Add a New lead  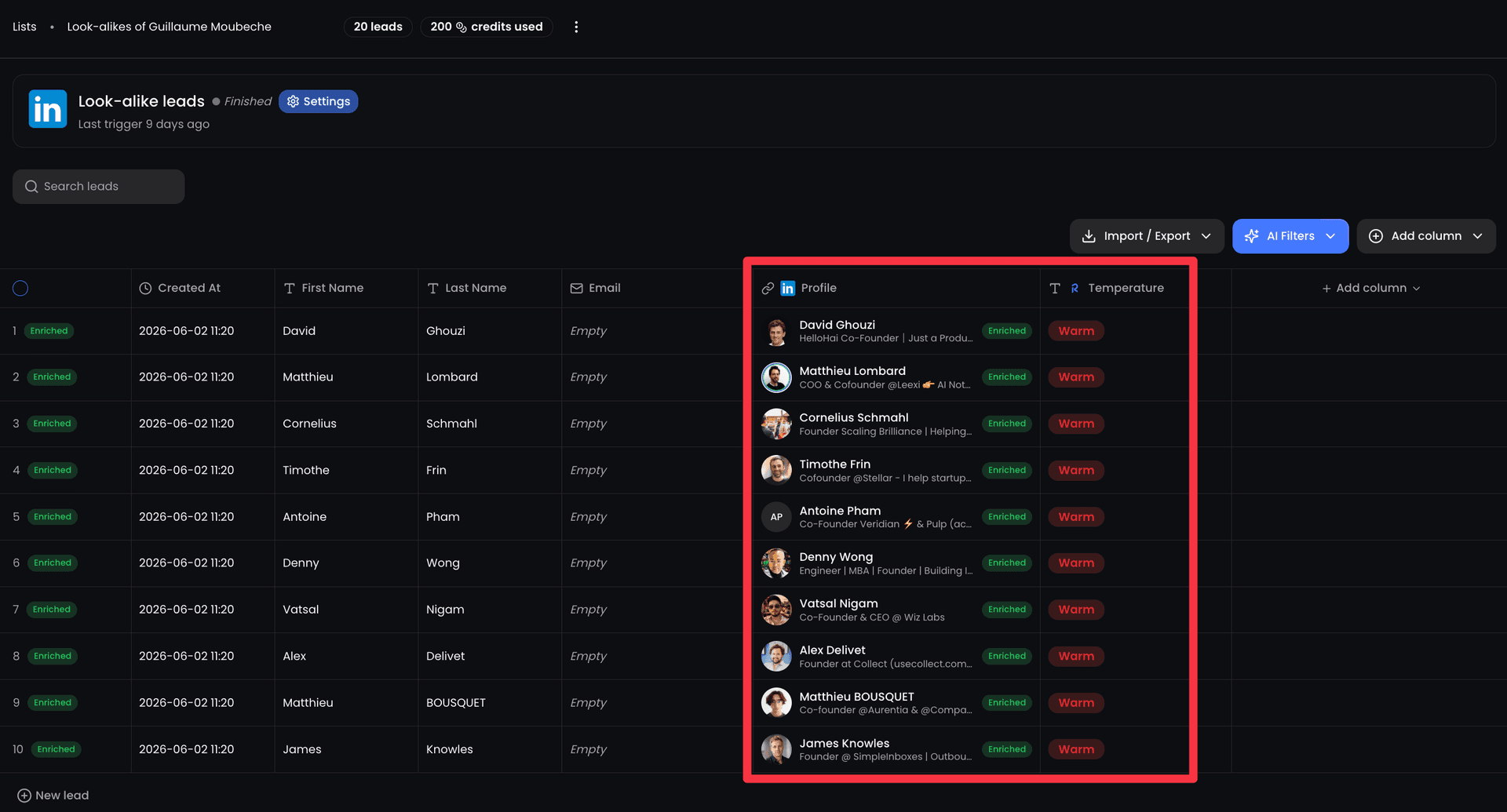(x=53, y=796)
